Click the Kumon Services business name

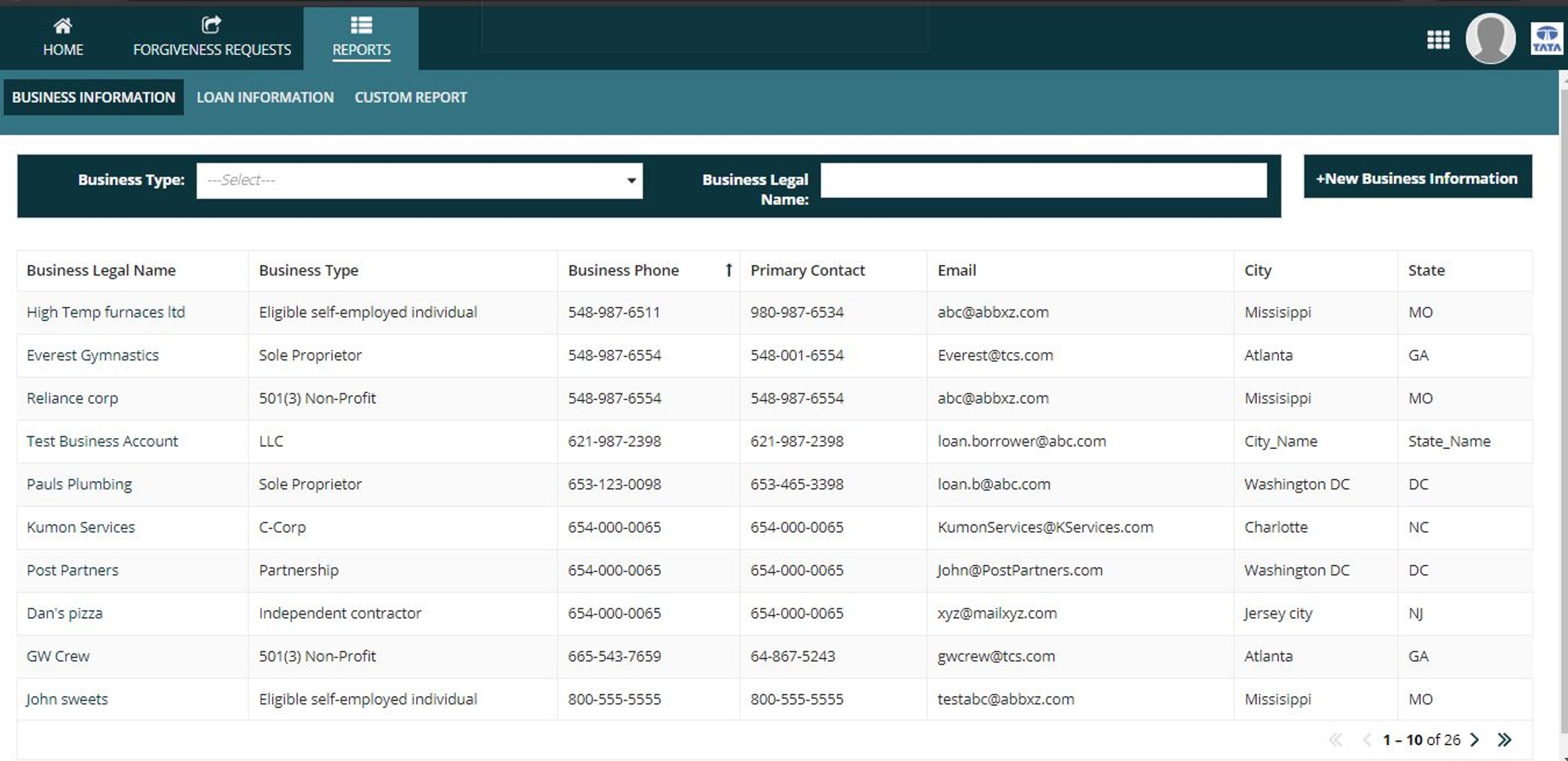point(80,527)
